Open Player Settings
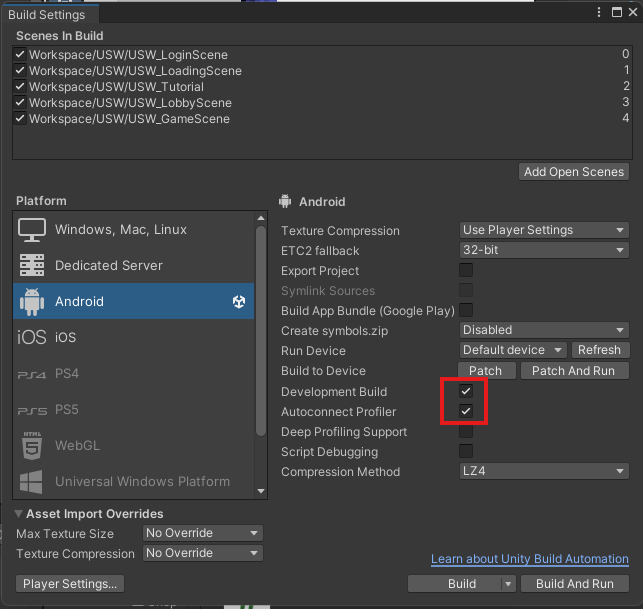 70,584
